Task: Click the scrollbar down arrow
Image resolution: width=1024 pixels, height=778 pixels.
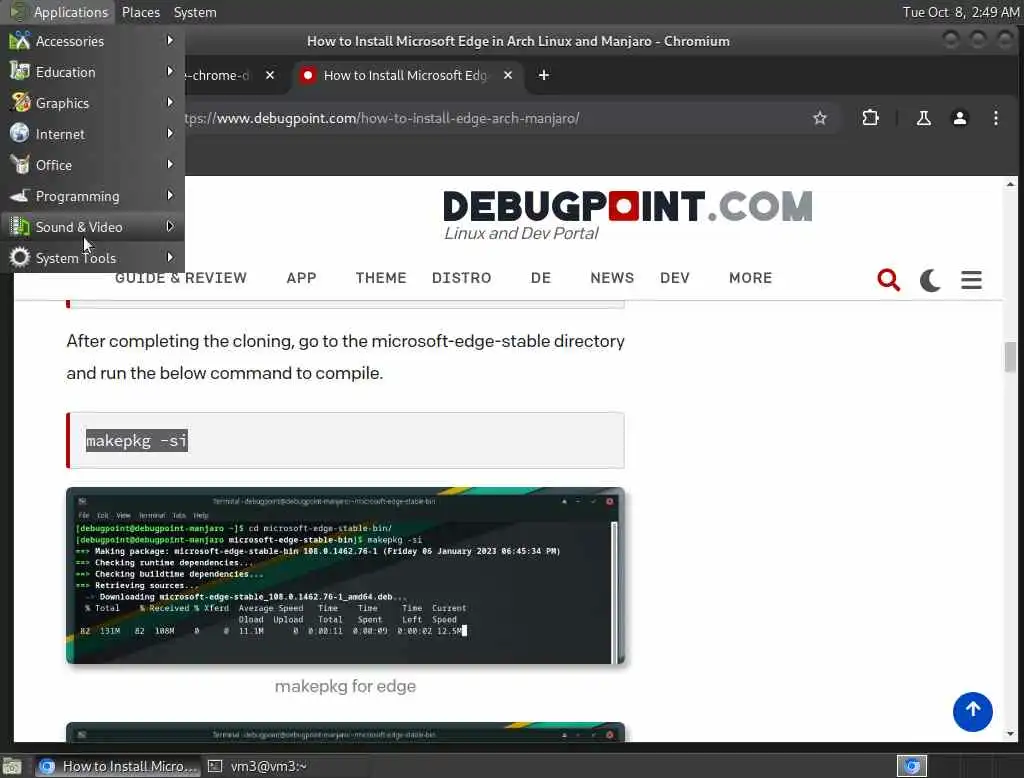Action: coord(1010,734)
